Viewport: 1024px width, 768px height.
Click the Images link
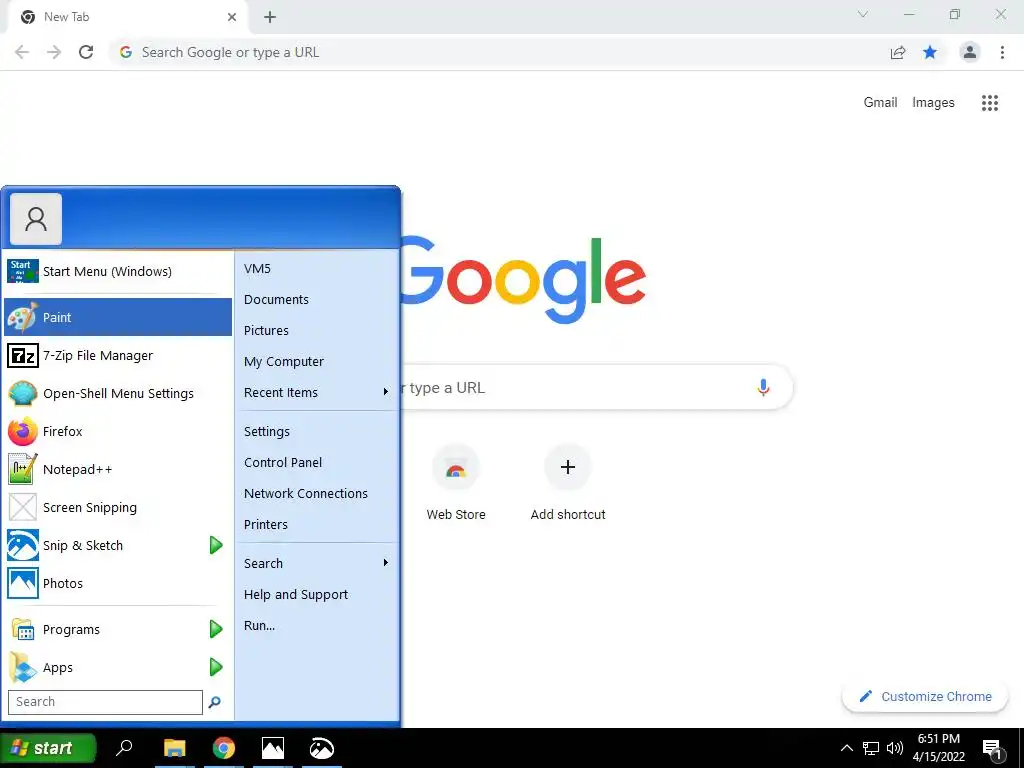coord(933,103)
